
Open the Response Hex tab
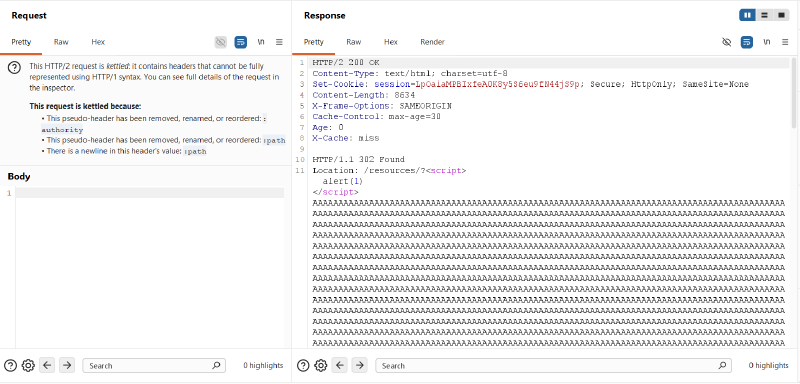click(391, 42)
